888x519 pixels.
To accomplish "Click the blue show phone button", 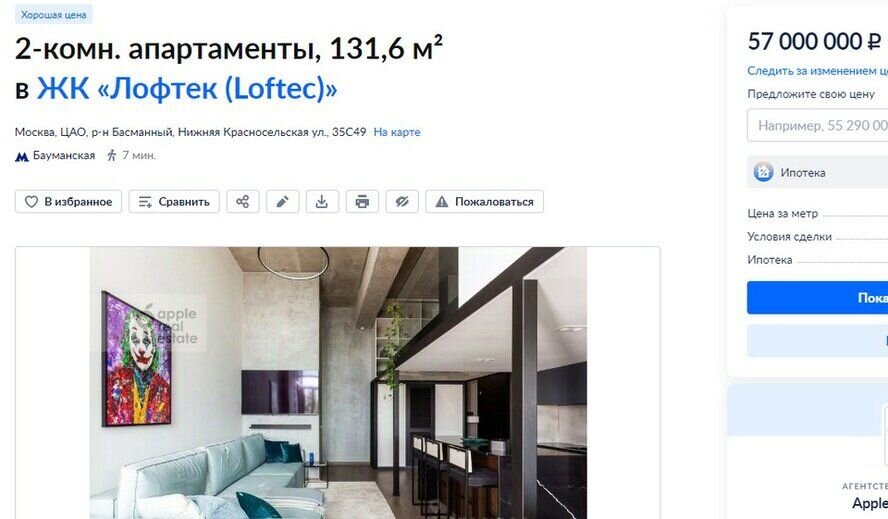I will (817, 297).
